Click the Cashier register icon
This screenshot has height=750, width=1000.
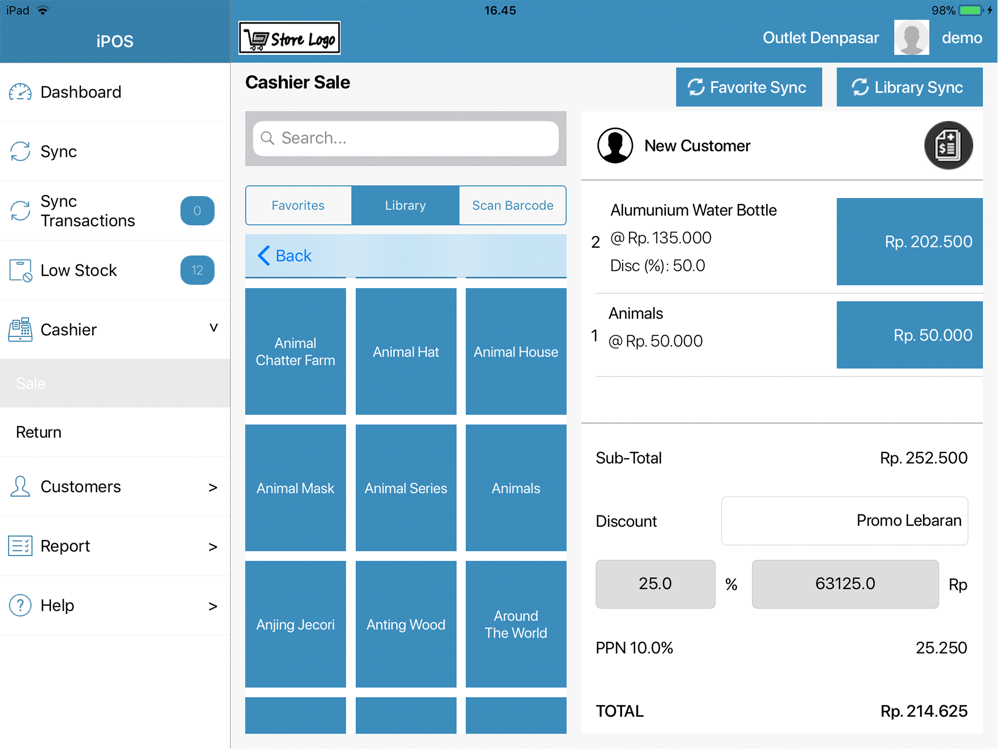click(x=20, y=330)
